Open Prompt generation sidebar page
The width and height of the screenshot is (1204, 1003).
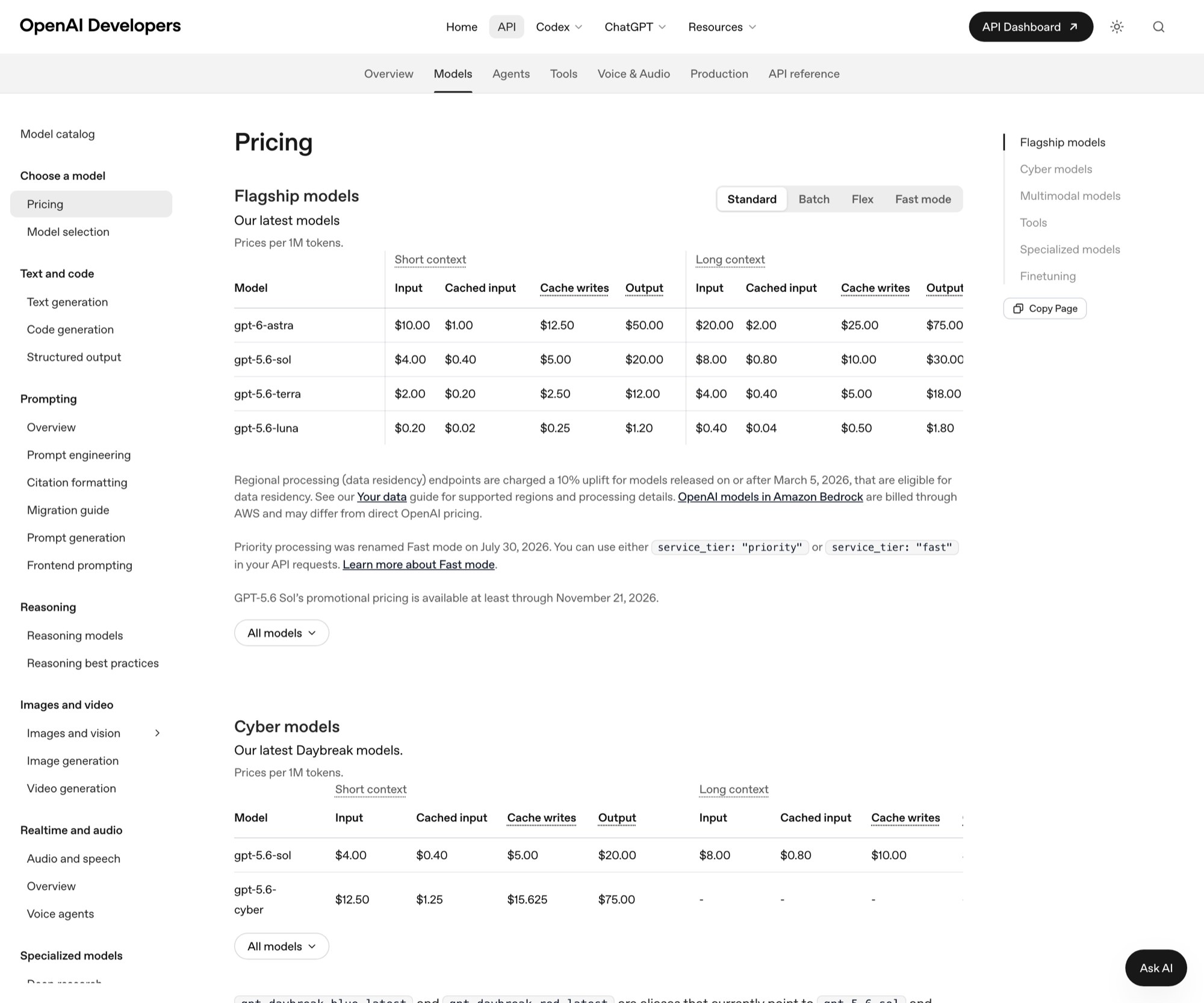pos(76,538)
